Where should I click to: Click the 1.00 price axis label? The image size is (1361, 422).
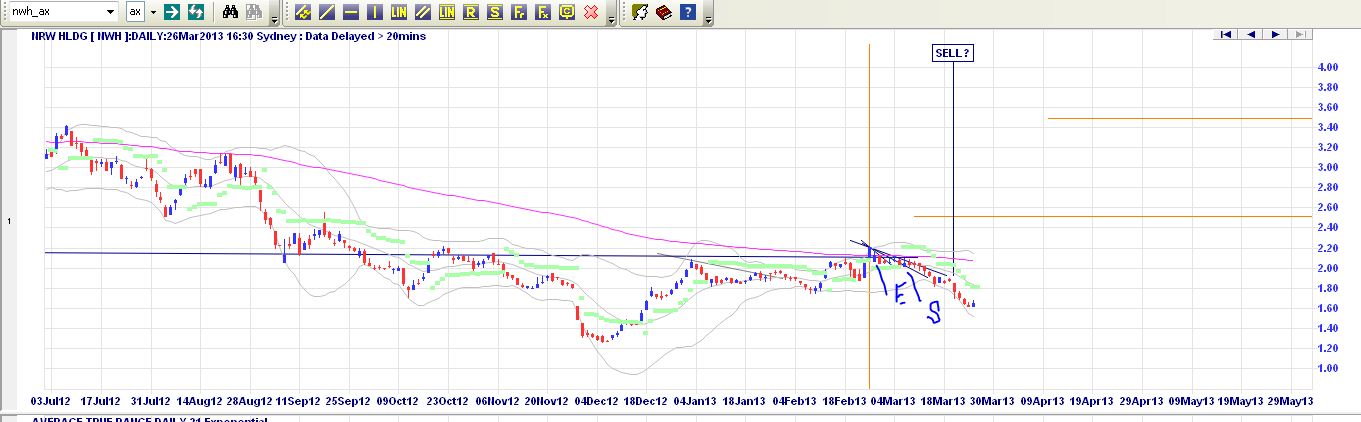(x=1328, y=368)
